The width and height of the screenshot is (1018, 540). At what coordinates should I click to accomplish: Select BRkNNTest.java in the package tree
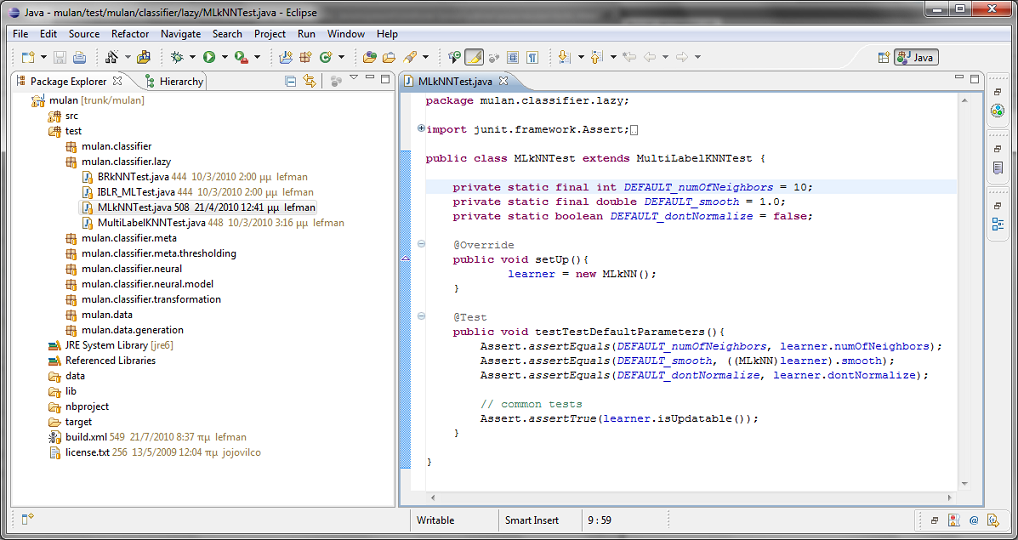[133, 177]
